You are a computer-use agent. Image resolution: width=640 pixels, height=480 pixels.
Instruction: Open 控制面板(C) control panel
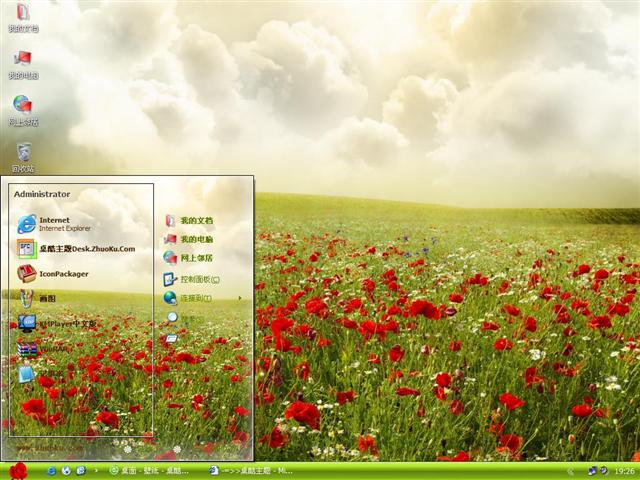tap(191, 280)
